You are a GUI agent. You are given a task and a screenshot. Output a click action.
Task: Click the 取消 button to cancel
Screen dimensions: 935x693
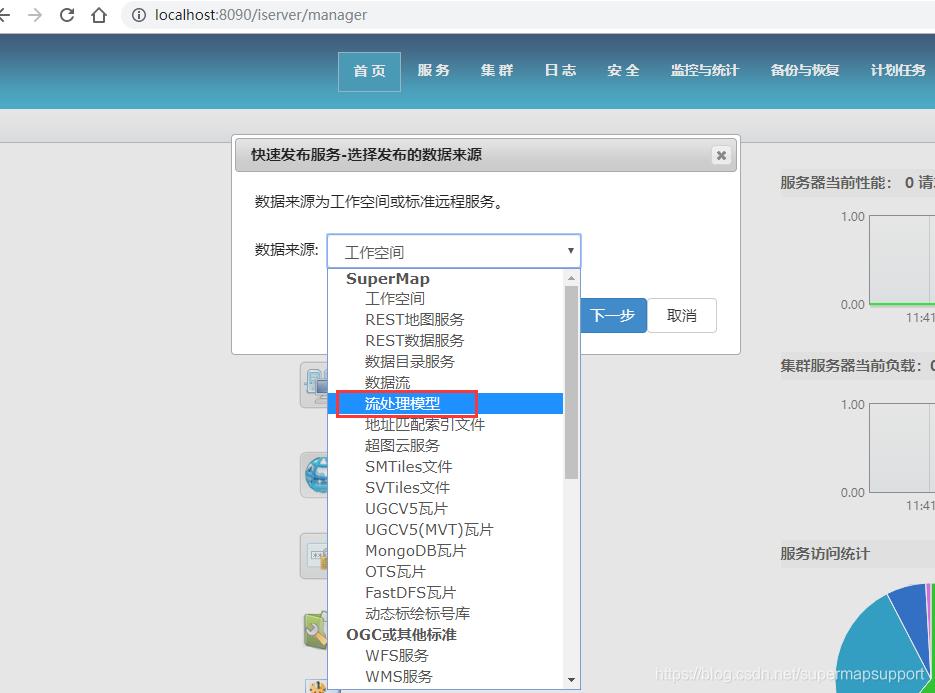pyautogui.click(x=682, y=315)
